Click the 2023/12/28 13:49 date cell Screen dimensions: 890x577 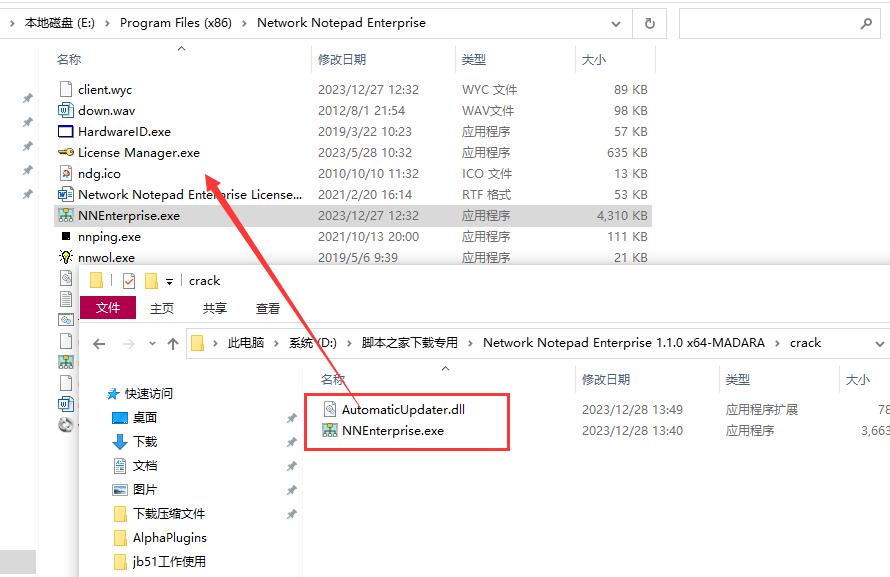(x=632, y=410)
